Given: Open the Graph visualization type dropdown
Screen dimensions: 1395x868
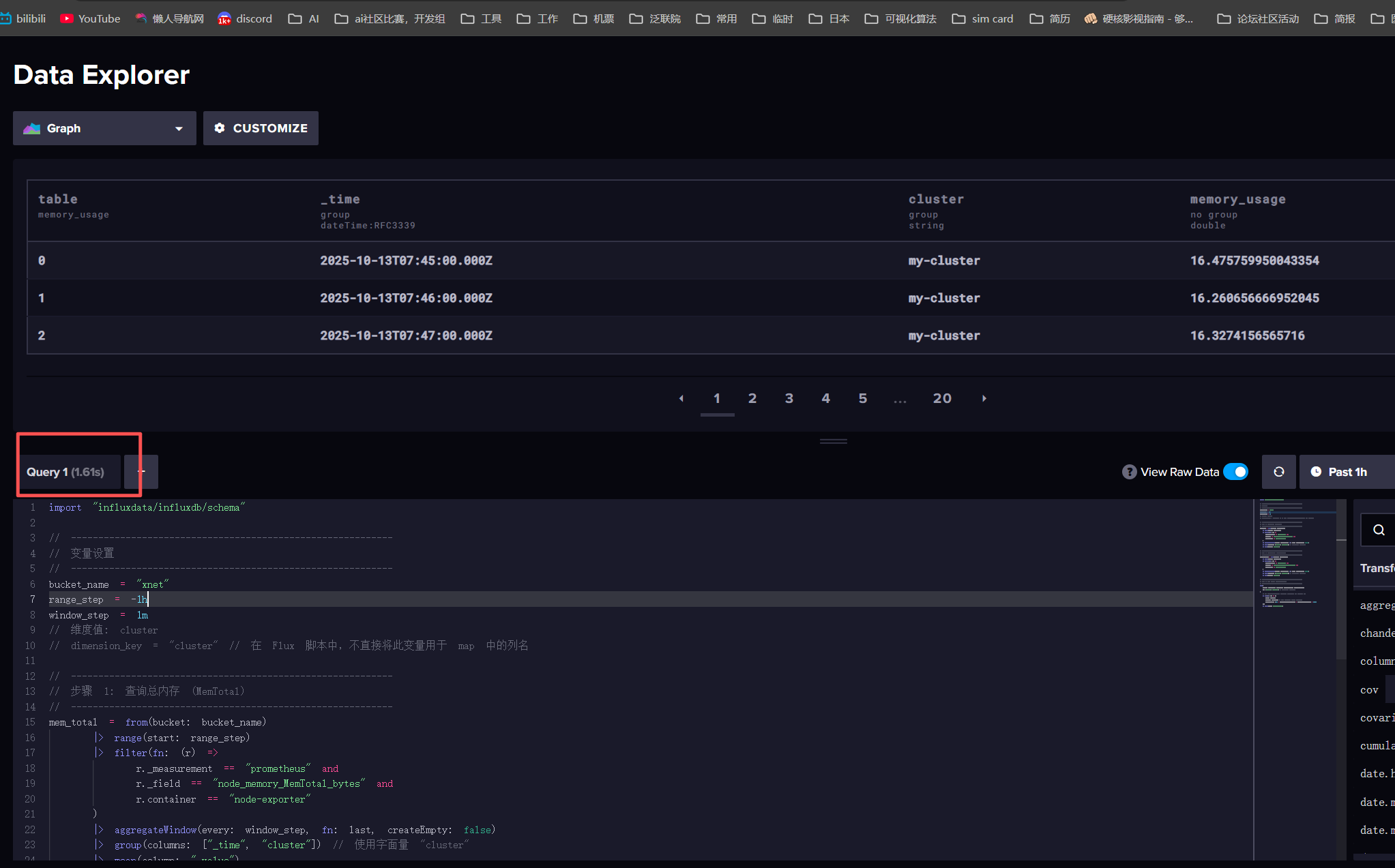Looking at the screenshot, I should (104, 128).
